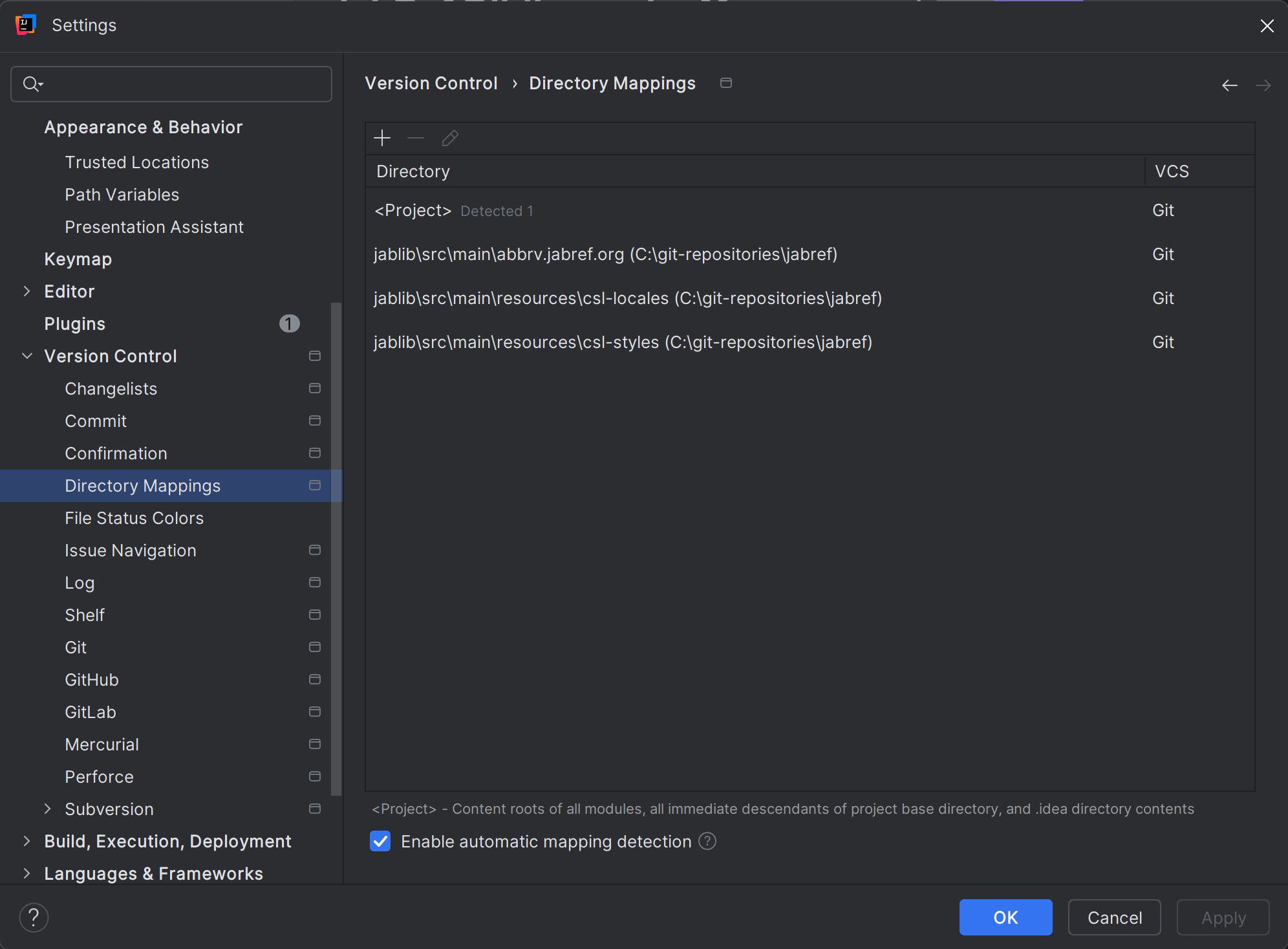Show help for automatic mapping detection
This screenshot has height=949, width=1288.
(708, 841)
